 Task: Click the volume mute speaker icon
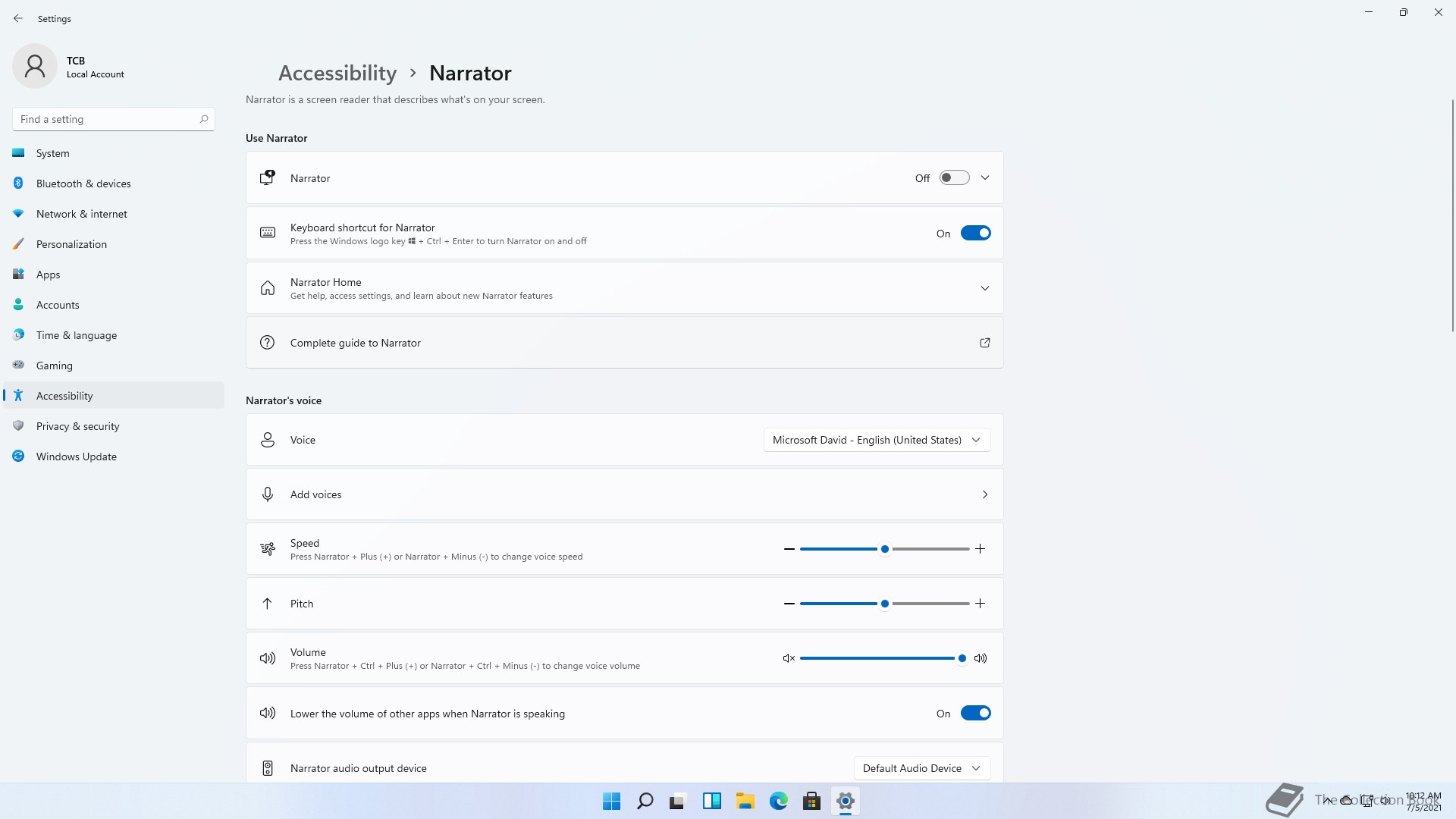[x=789, y=658]
